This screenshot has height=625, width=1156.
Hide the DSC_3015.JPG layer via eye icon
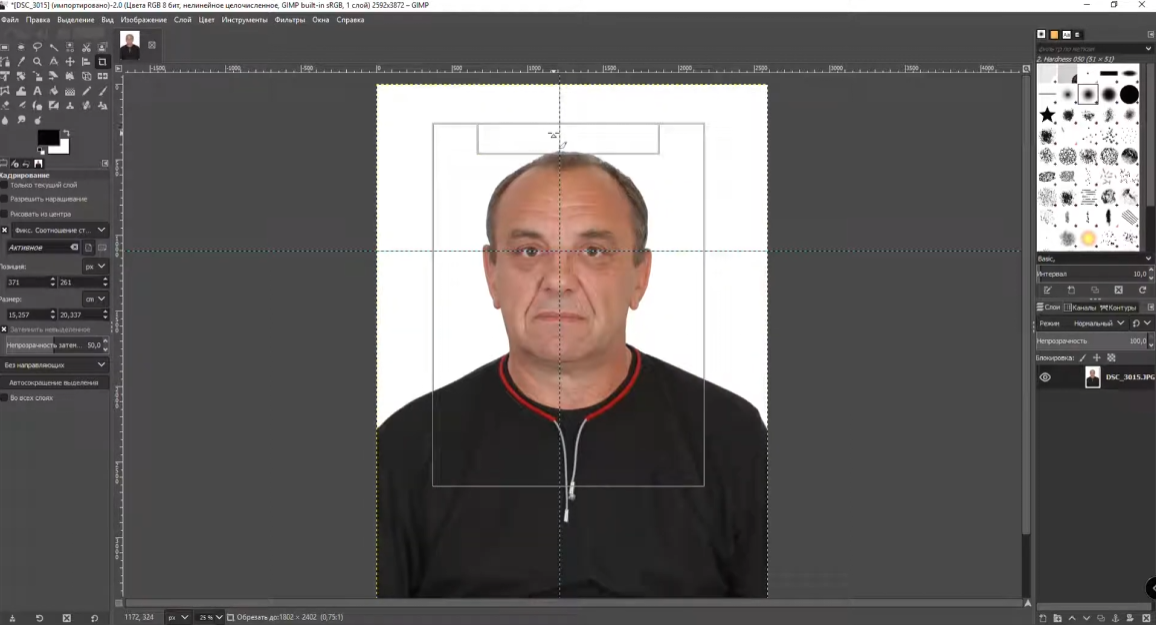click(1045, 377)
